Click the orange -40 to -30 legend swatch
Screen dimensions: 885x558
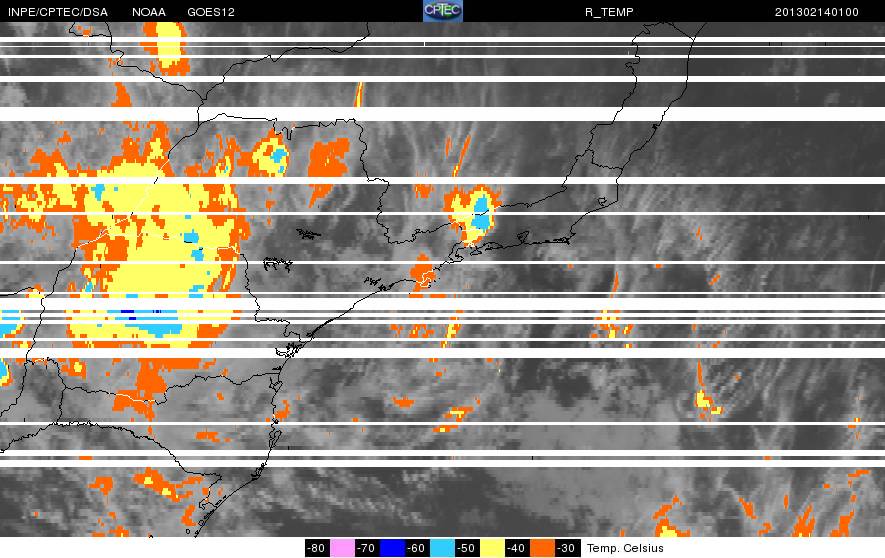542,548
